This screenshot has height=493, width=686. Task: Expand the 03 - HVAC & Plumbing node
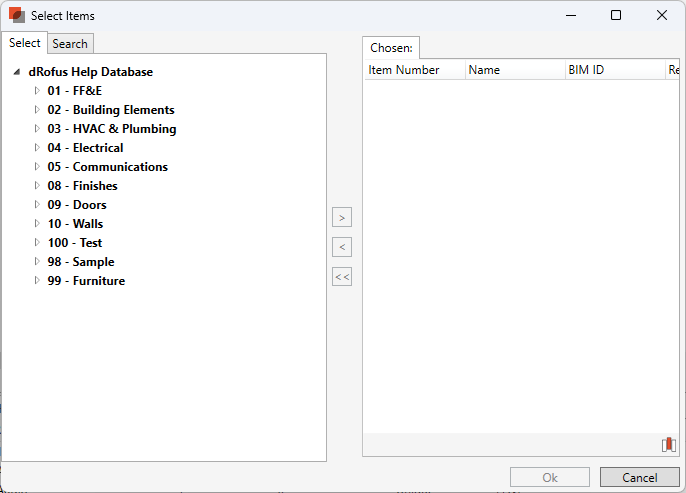(37, 129)
